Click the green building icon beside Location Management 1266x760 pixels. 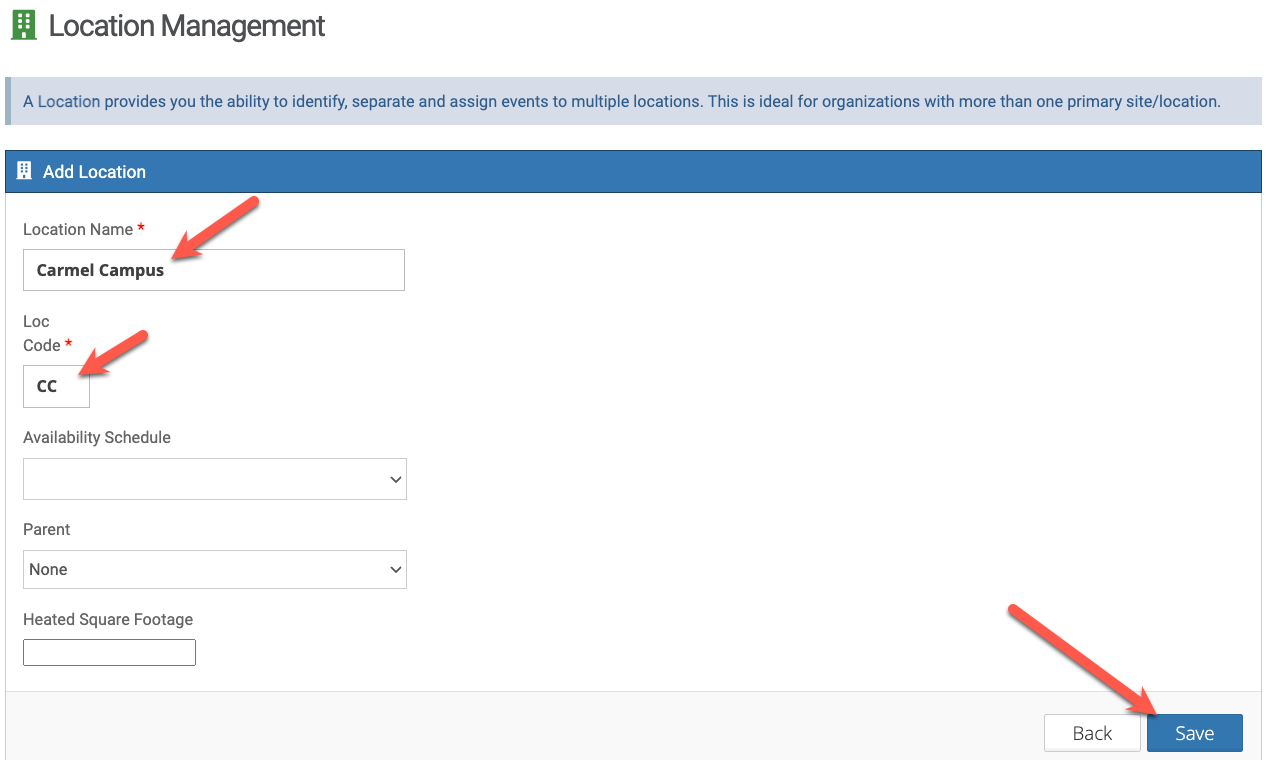[x=23, y=25]
